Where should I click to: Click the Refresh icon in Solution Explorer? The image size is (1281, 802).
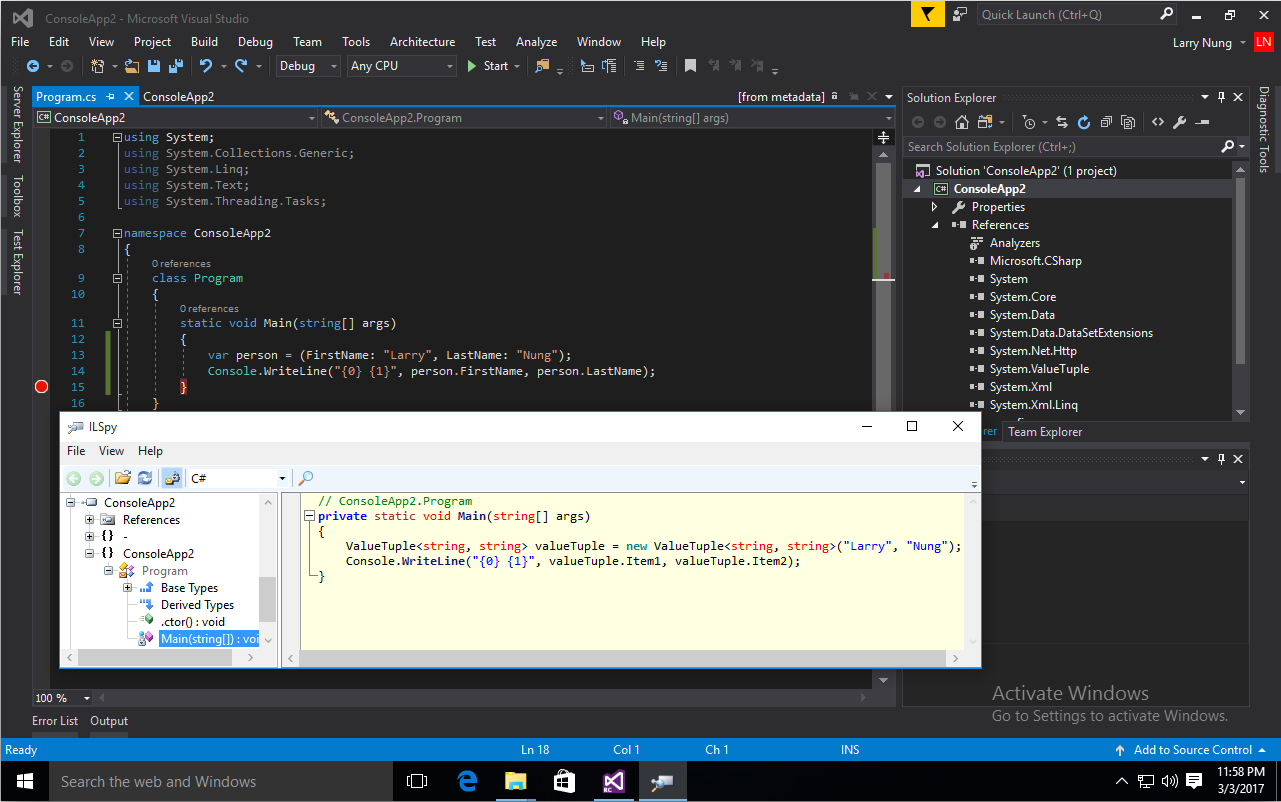[1083, 122]
